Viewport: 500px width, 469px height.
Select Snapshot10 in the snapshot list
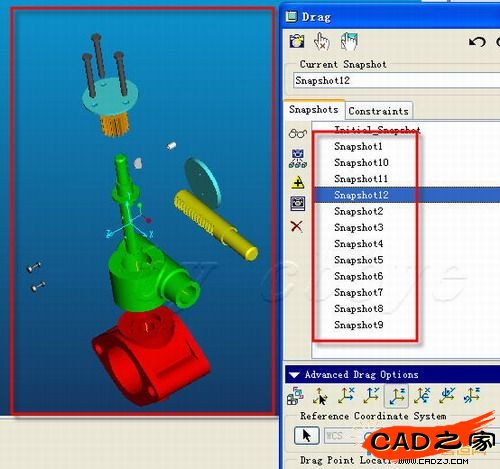point(361,163)
